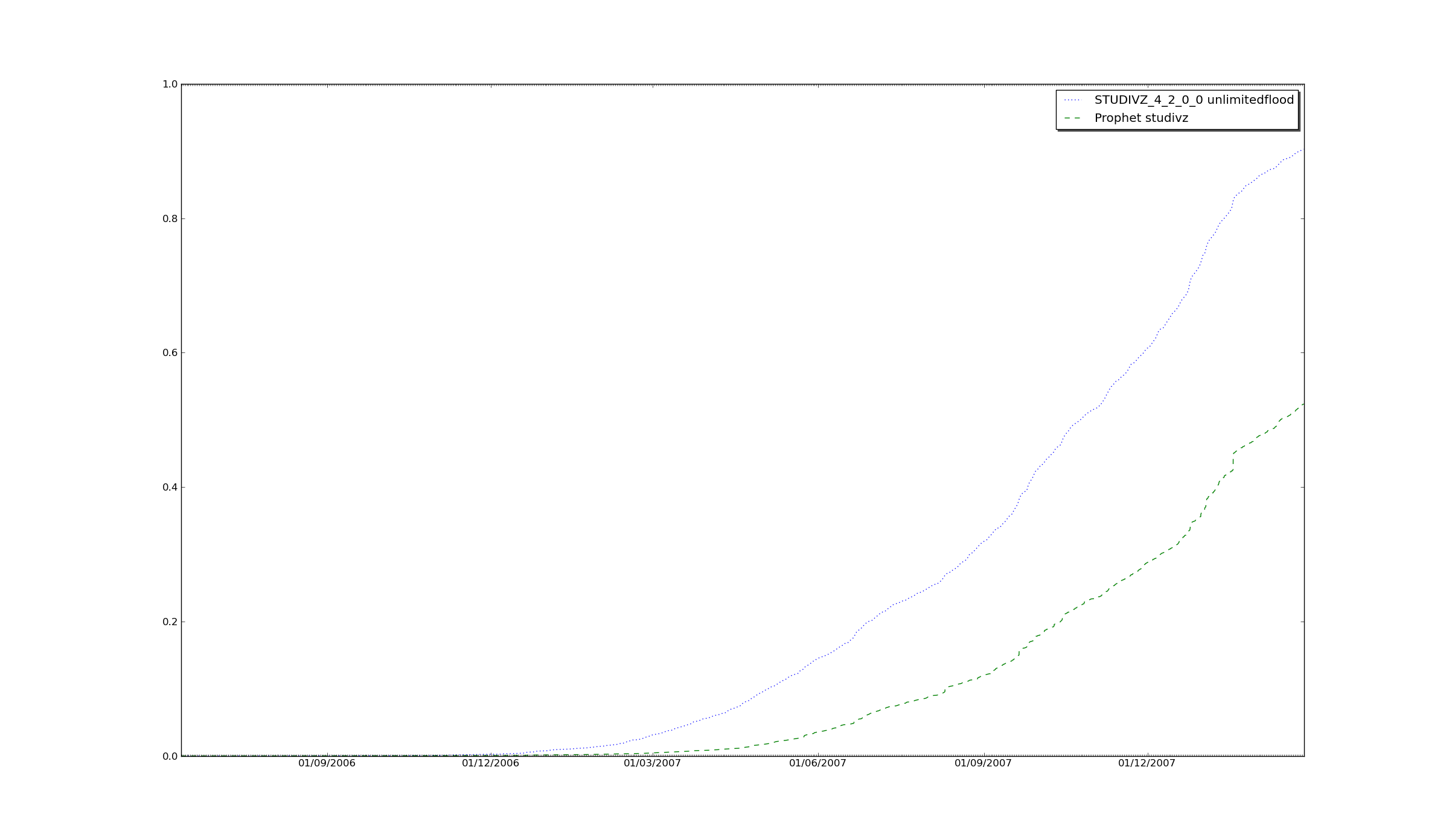Click the 0.2 y-axis tick label
Viewport: 1449px width, 840px height.
(x=170, y=622)
